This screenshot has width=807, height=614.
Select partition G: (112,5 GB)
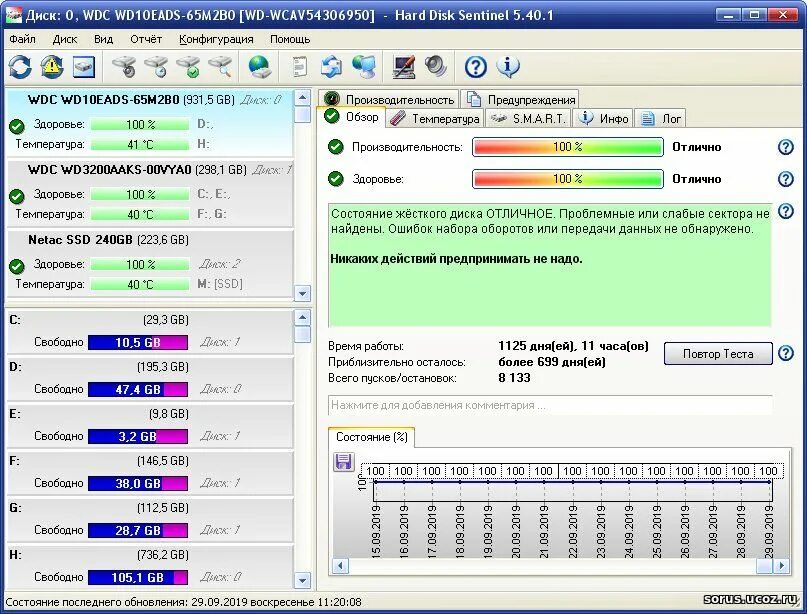[x=149, y=519]
